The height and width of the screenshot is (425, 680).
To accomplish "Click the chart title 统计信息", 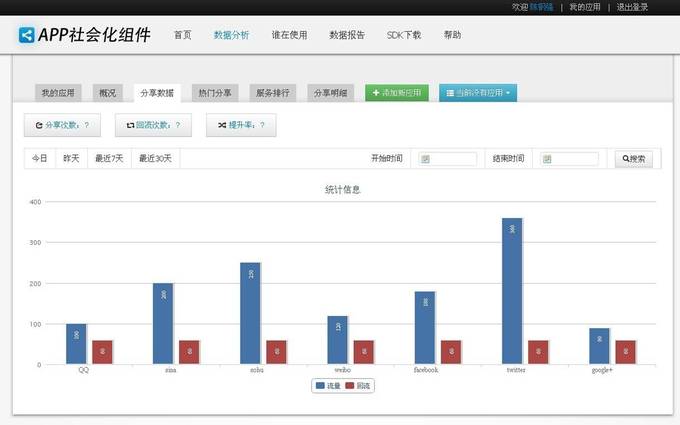I will [343, 190].
